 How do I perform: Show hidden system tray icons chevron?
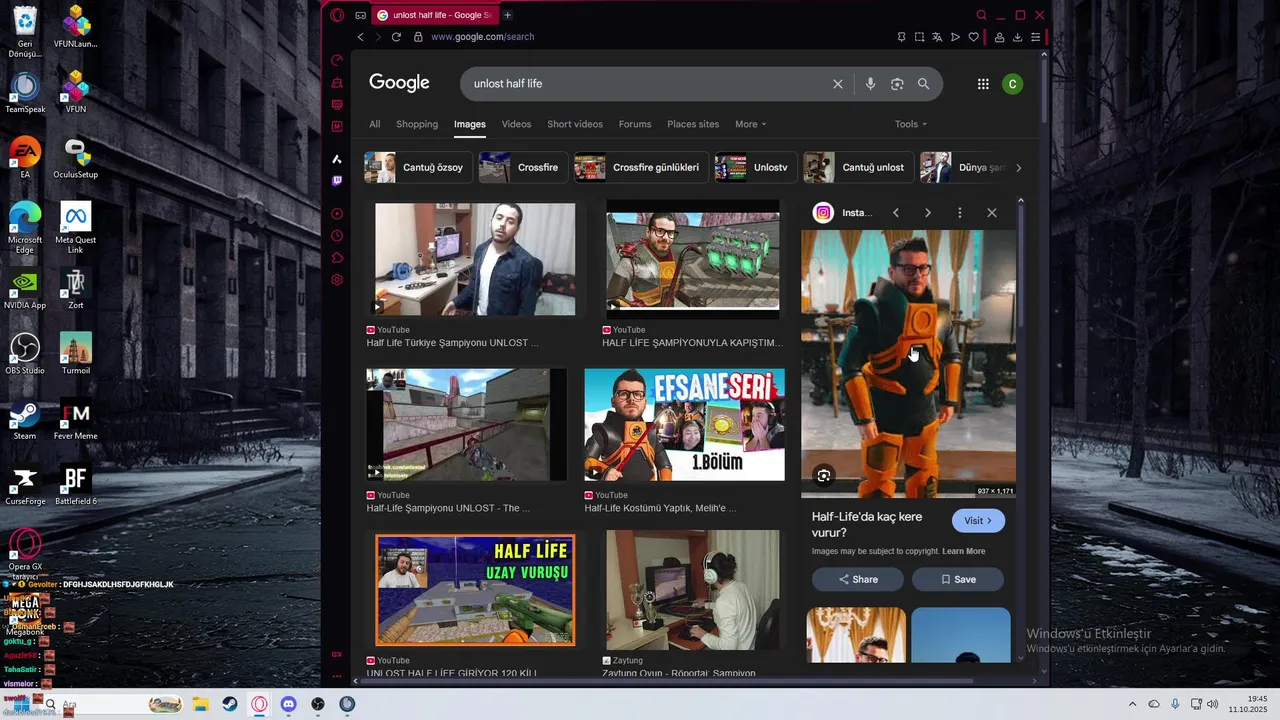pos(1133,704)
